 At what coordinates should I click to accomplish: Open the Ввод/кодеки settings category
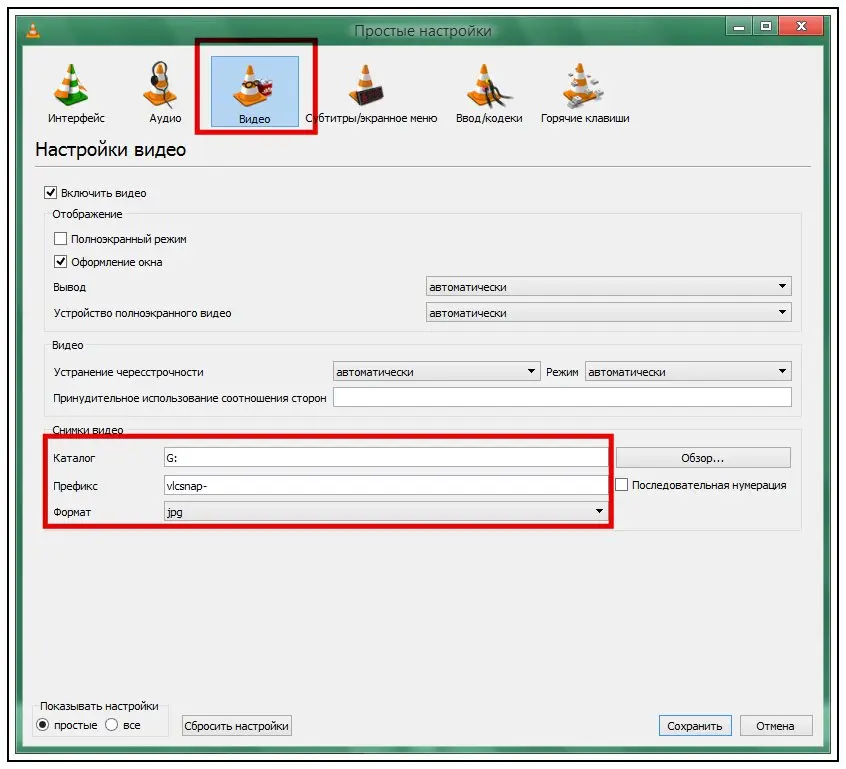(489, 93)
